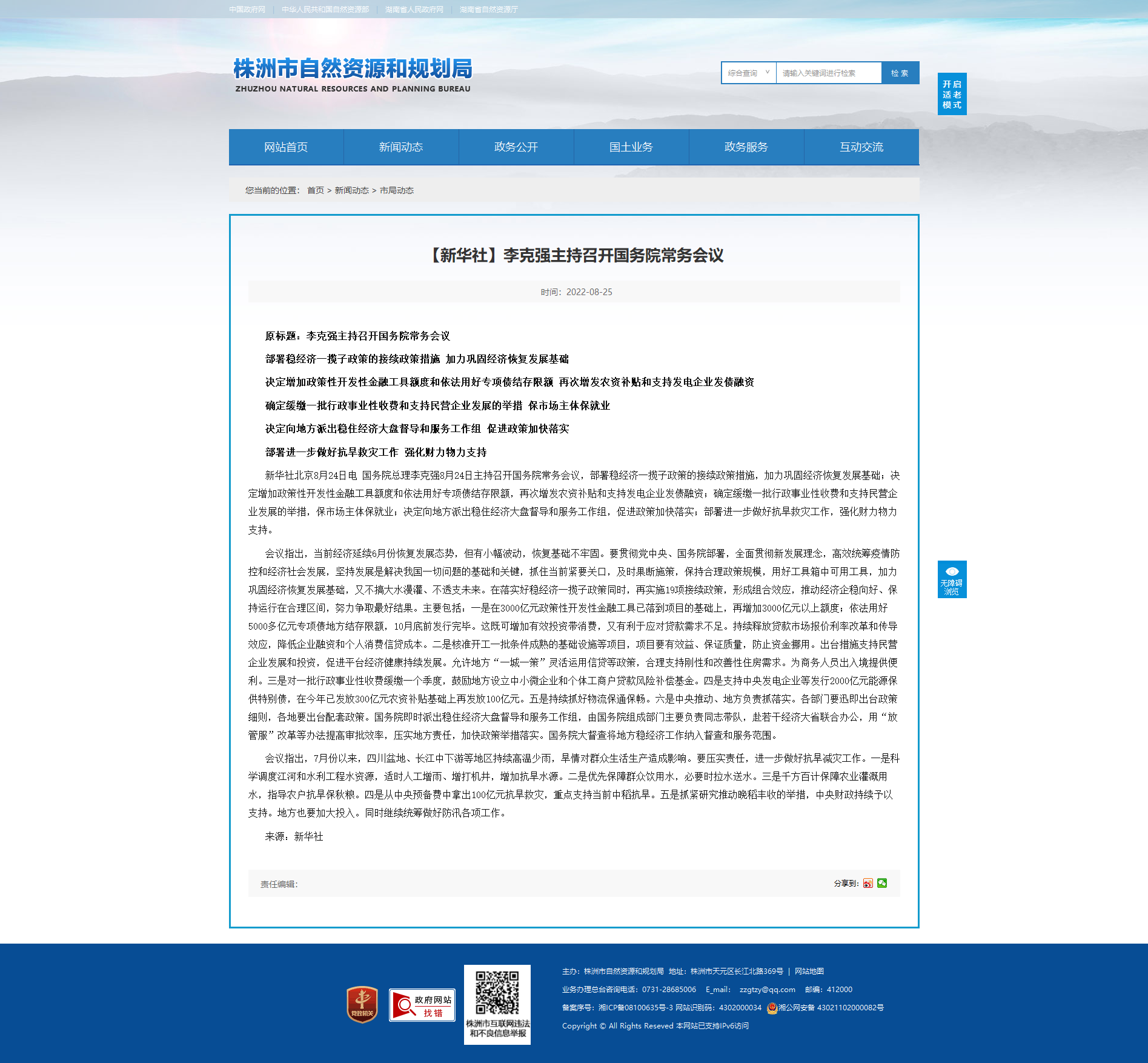Click the 来源：新华社 source line
This screenshot has height=1063, width=1148.
[294, 836]
